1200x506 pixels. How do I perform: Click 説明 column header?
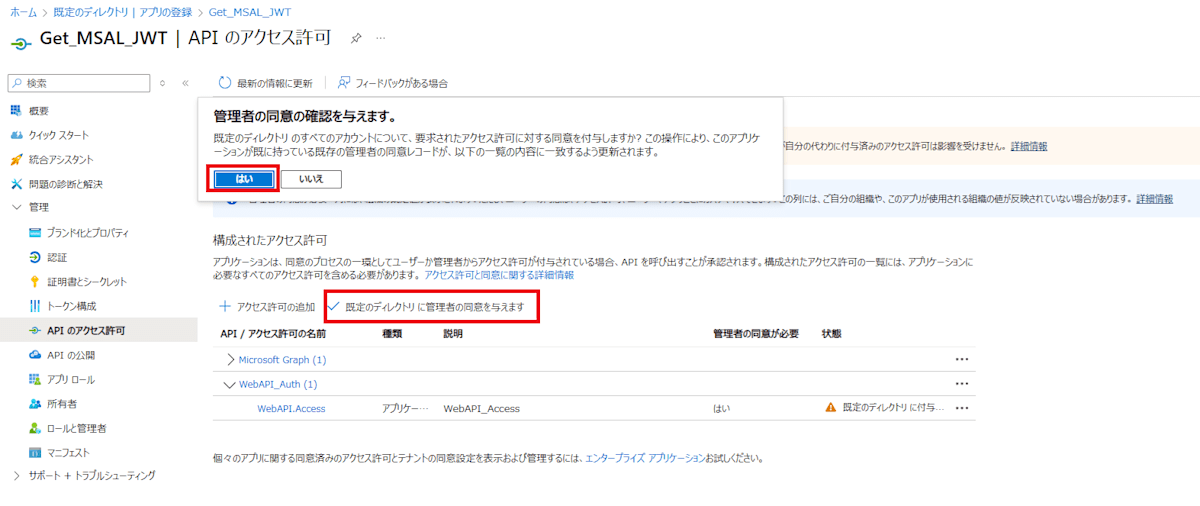[x=454, y=333]
